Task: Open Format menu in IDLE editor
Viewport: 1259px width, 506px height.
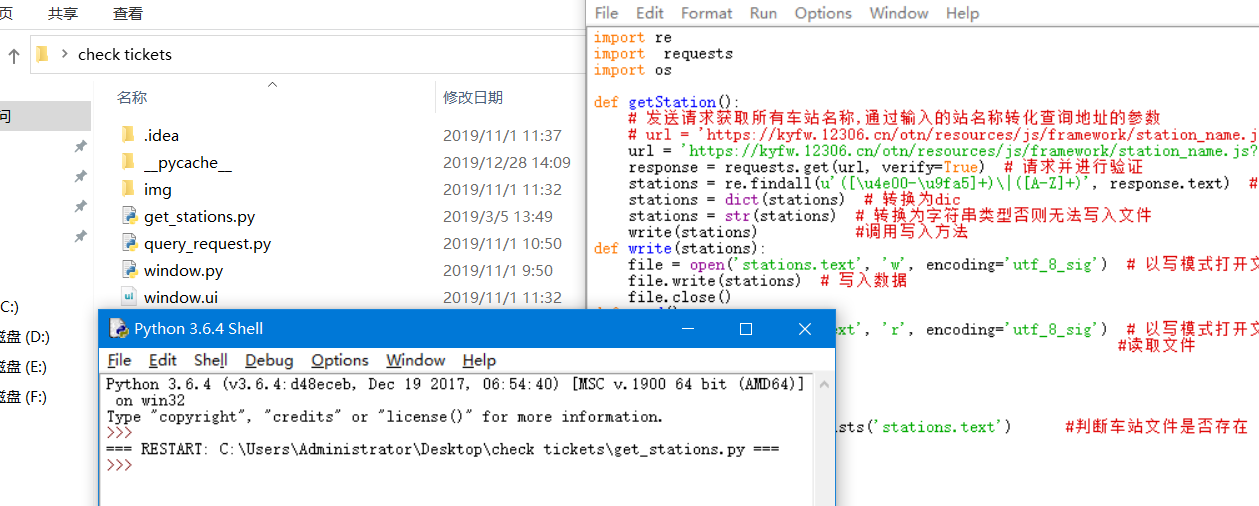Action: [707, 13]
